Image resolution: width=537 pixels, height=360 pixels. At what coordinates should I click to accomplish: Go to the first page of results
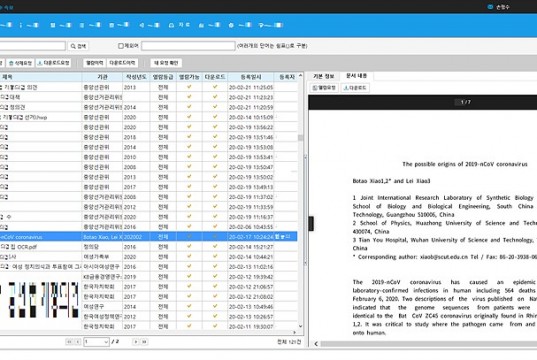coord(69,342)
